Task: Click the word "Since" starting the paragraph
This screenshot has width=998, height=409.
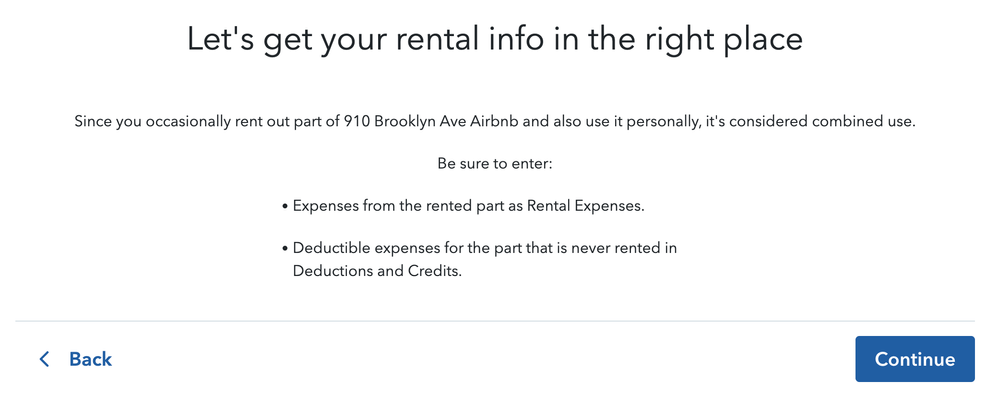Action: [95, 122]
